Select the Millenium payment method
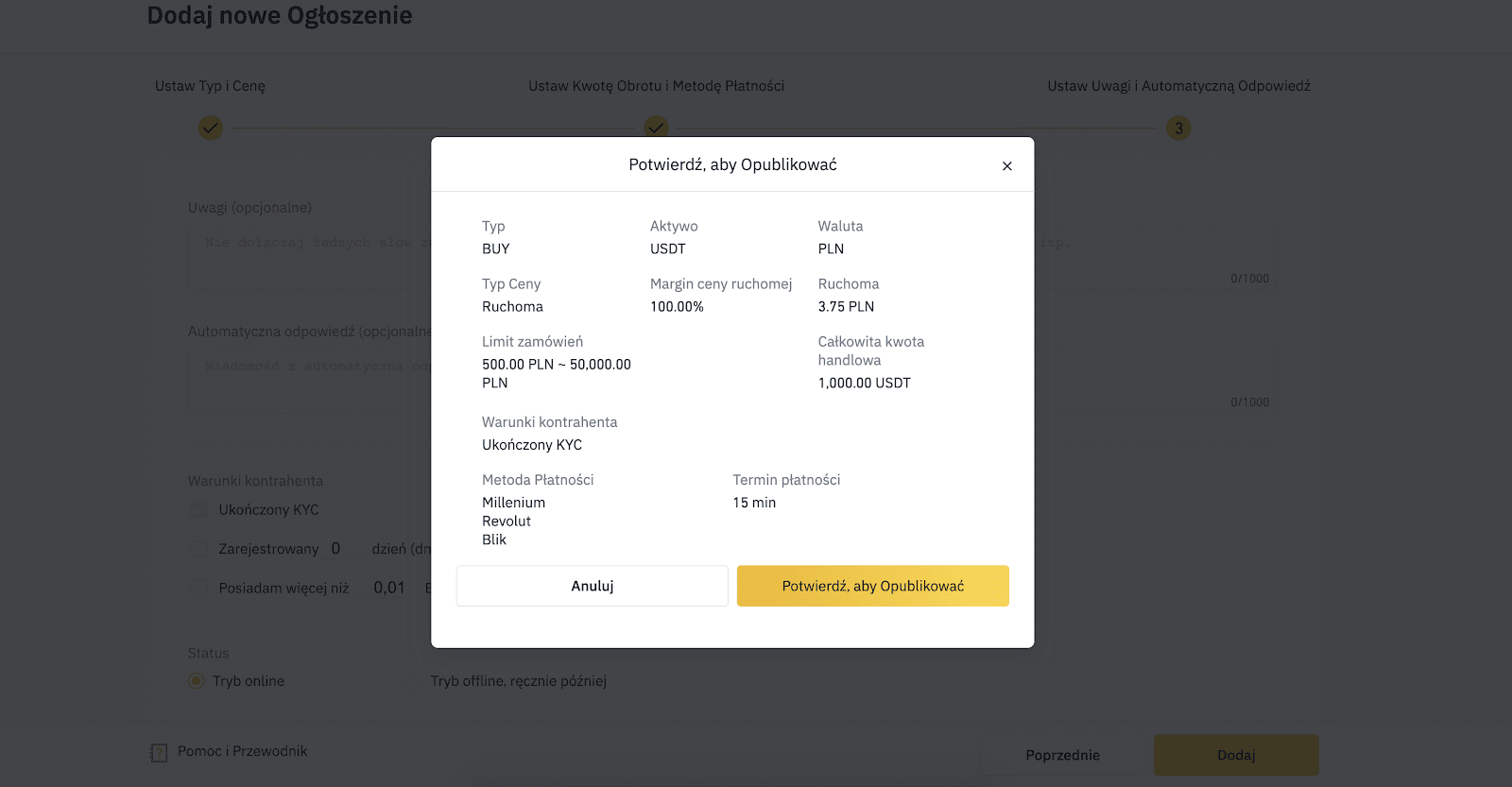 click(x=514, y=503)
